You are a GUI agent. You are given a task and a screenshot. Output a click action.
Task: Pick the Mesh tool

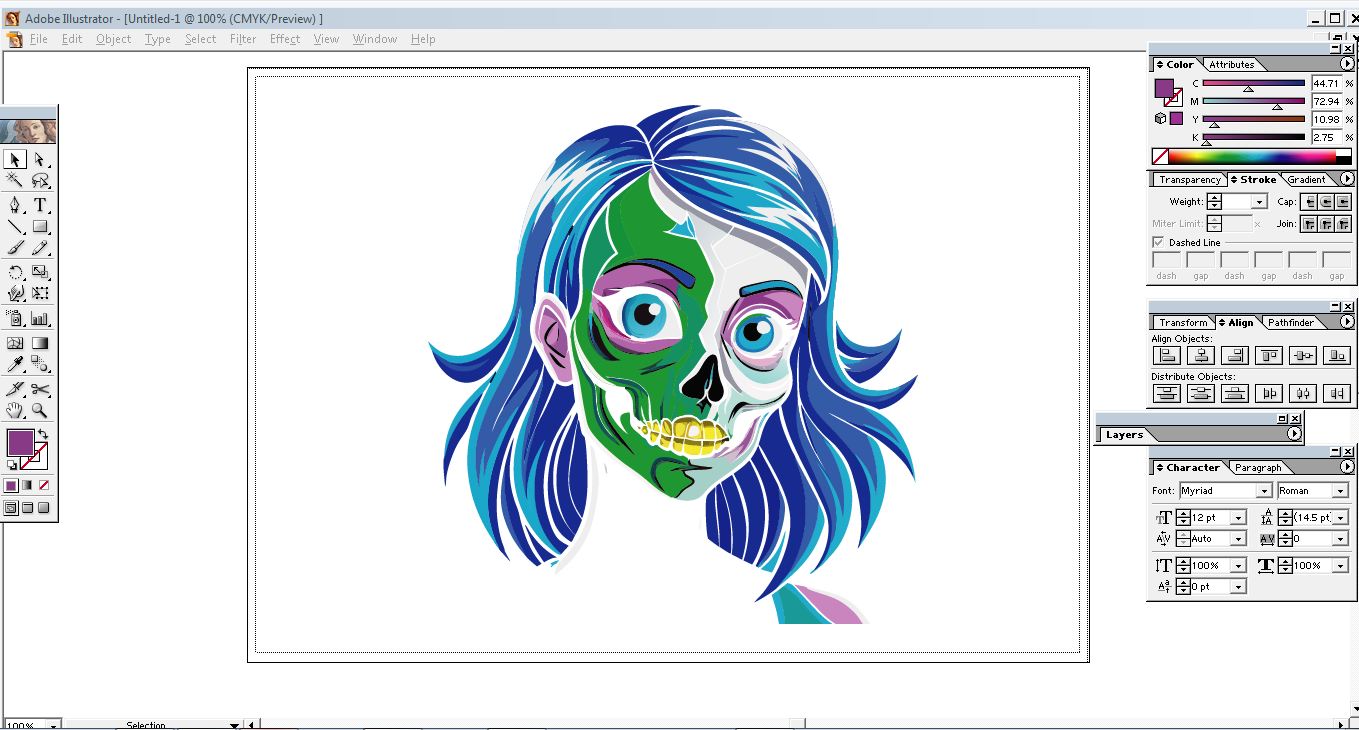click(15, 343)
